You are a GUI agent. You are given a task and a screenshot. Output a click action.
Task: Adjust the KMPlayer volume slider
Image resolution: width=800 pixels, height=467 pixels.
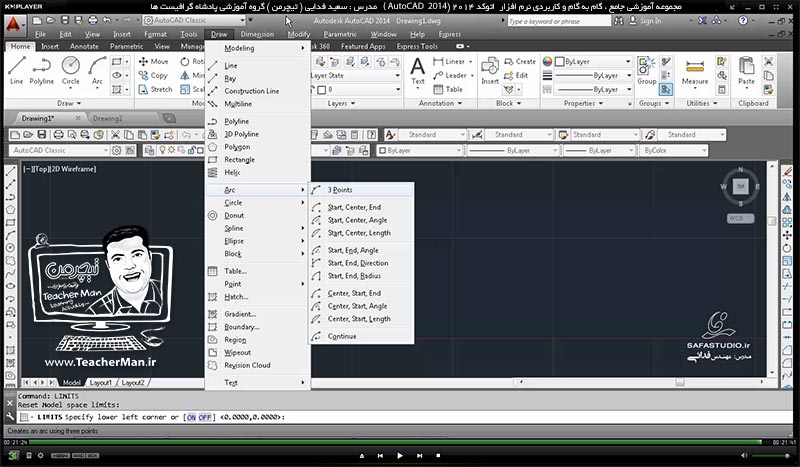click(772, 455)
